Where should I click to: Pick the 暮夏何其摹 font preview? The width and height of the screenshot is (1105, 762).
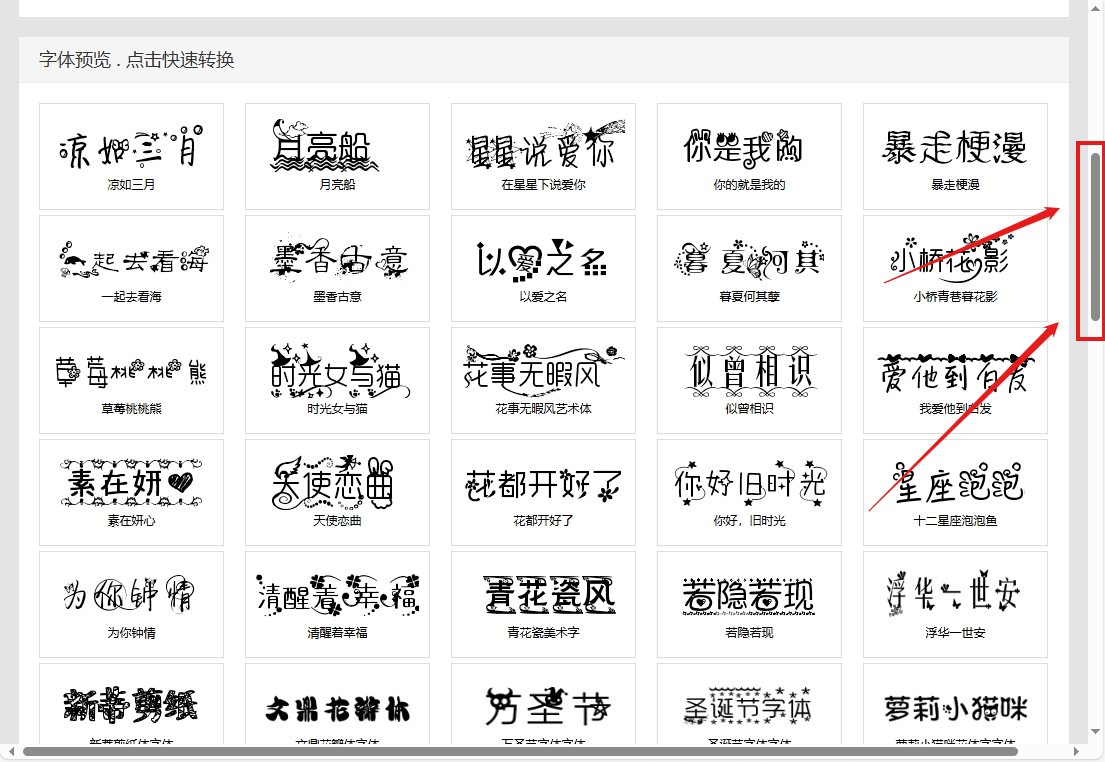click(x=749, y=269)
